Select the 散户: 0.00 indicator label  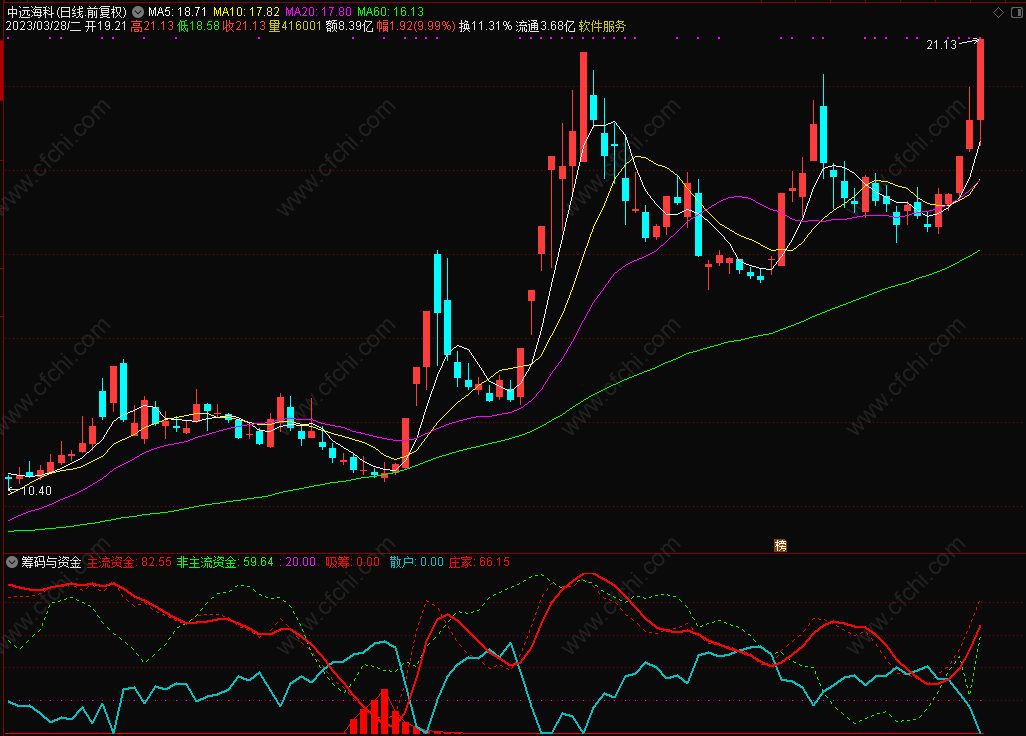tap(417, 562)
